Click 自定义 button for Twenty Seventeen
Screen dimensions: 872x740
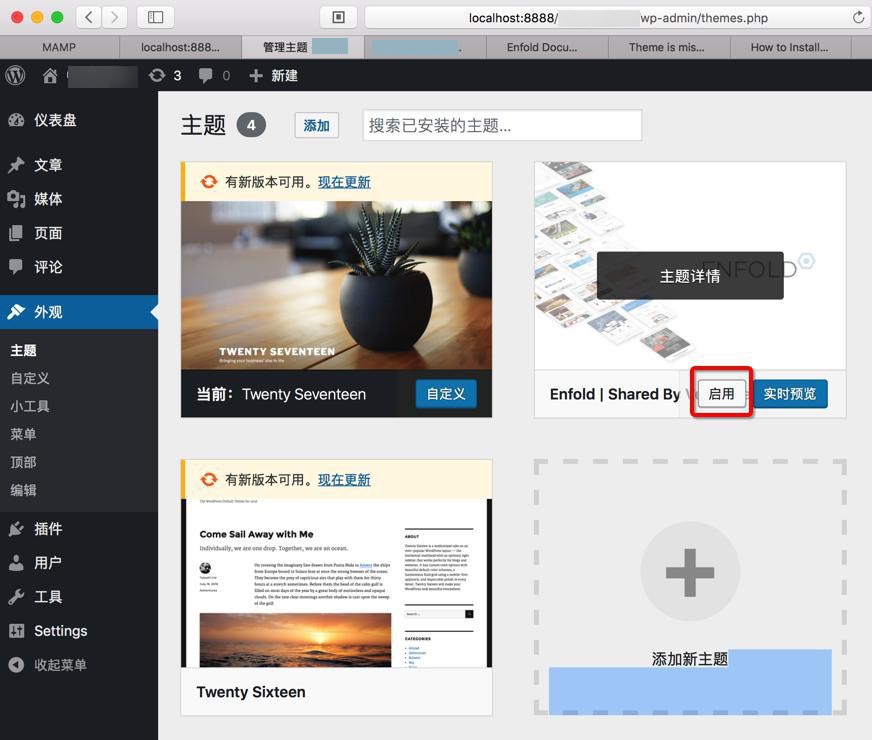click(446, 394)
